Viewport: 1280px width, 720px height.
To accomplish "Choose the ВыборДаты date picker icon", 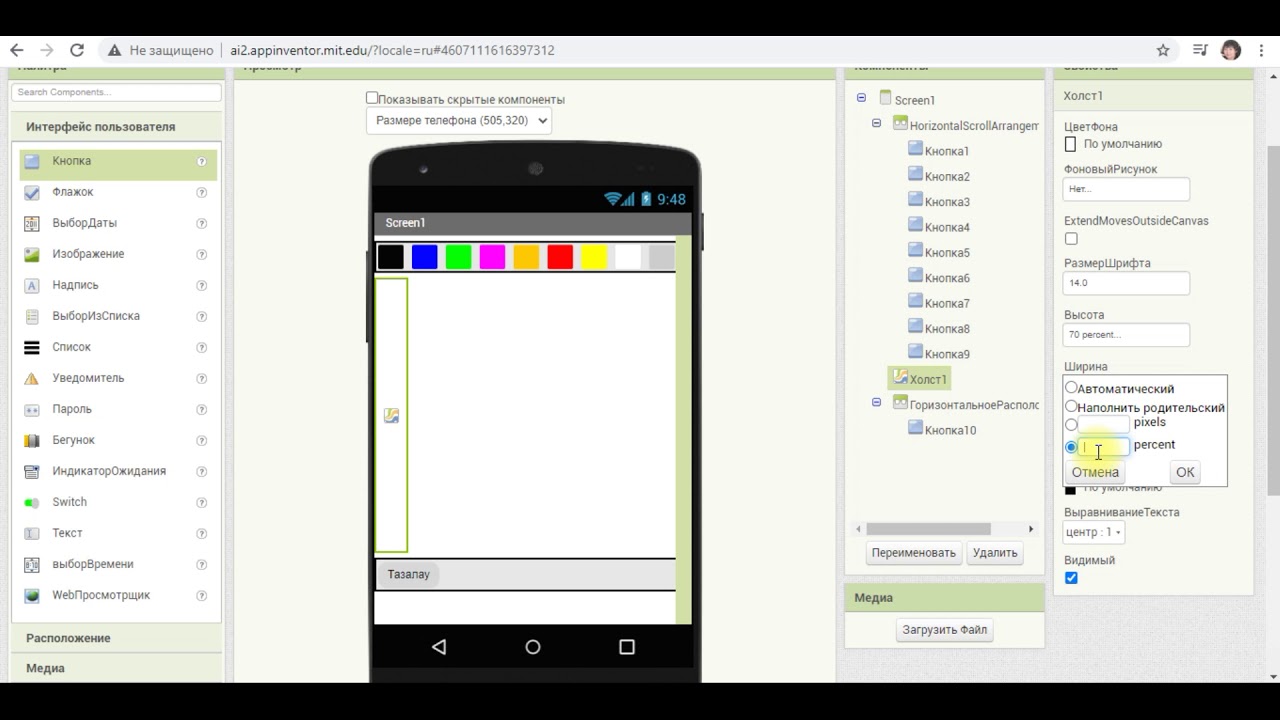I will (x=32, y=223).
